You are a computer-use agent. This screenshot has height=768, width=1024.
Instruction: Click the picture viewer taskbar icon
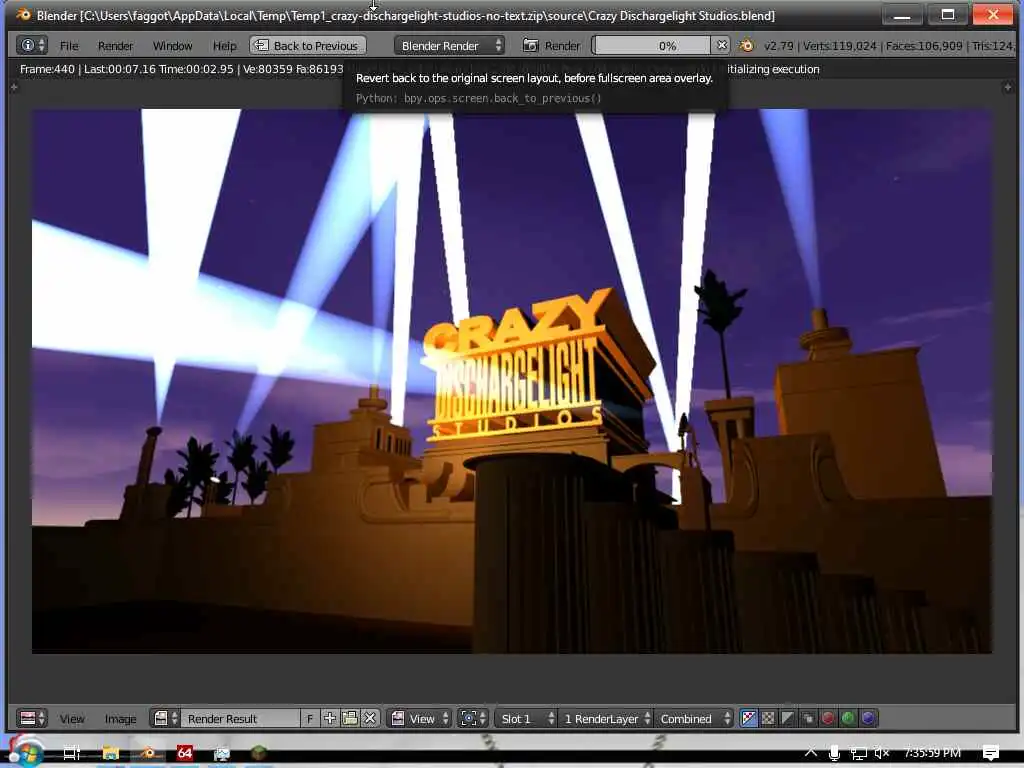pyautogui.click(x=222, y=753)
